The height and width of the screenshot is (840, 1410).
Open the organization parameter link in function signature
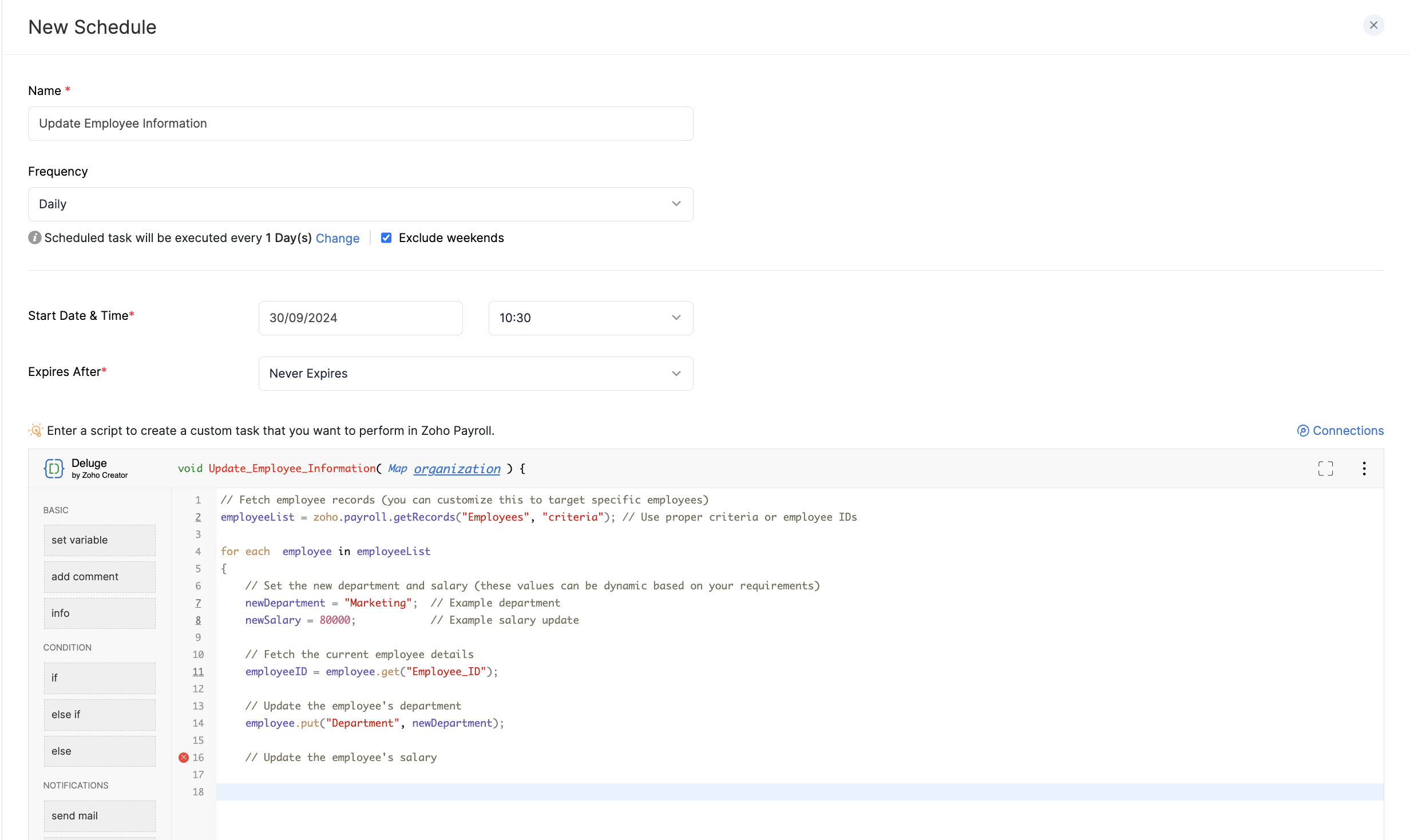(457, 468)
